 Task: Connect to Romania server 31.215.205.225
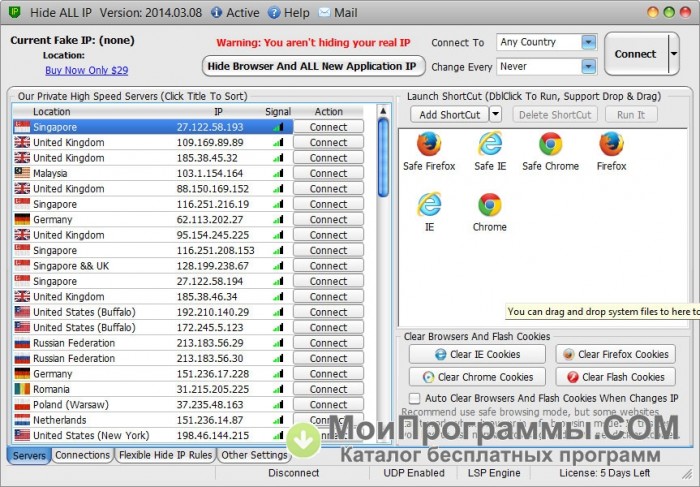click(x=328, y=389)
